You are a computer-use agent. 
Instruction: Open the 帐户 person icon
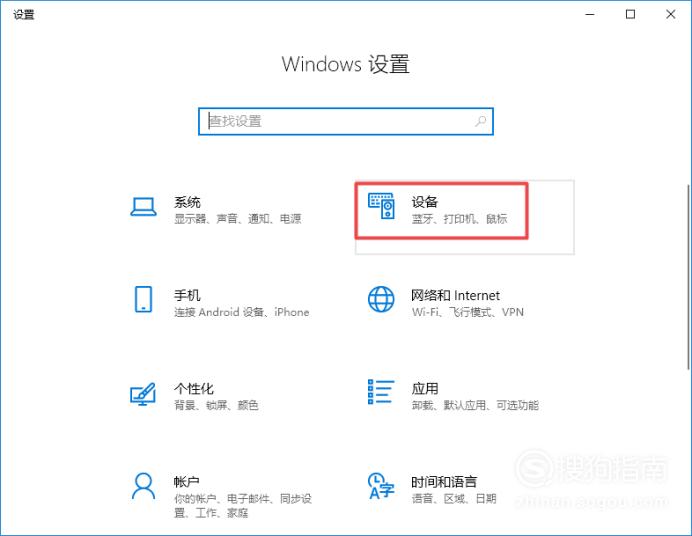point(143,486)
